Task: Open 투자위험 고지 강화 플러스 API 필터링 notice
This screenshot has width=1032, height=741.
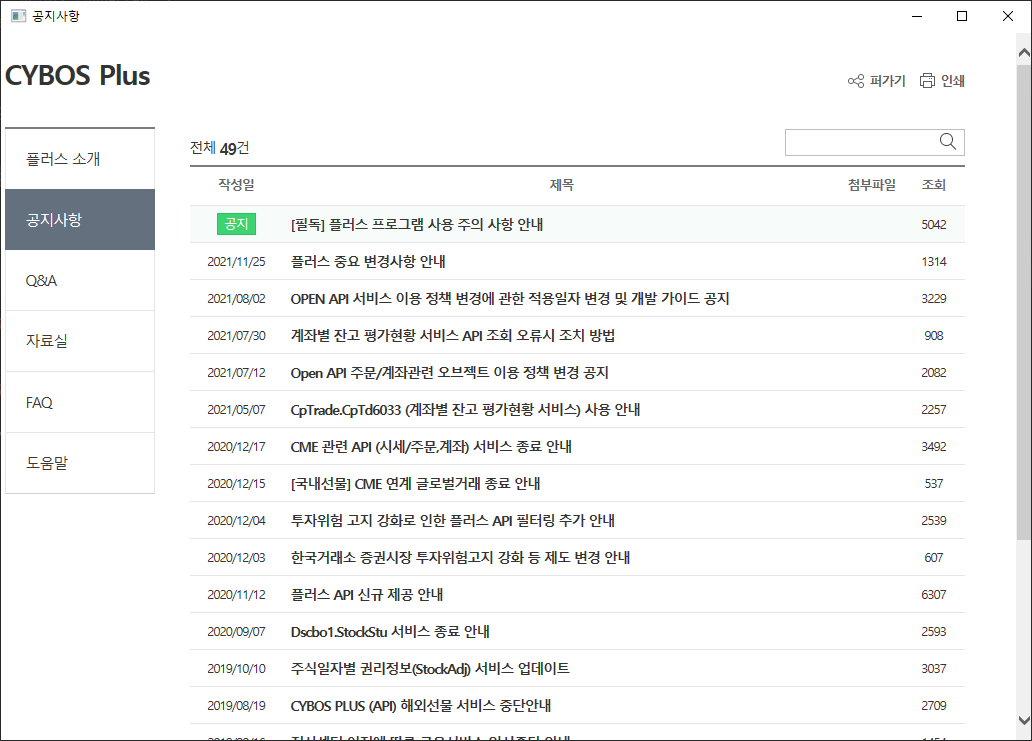Action: (453, 521)
